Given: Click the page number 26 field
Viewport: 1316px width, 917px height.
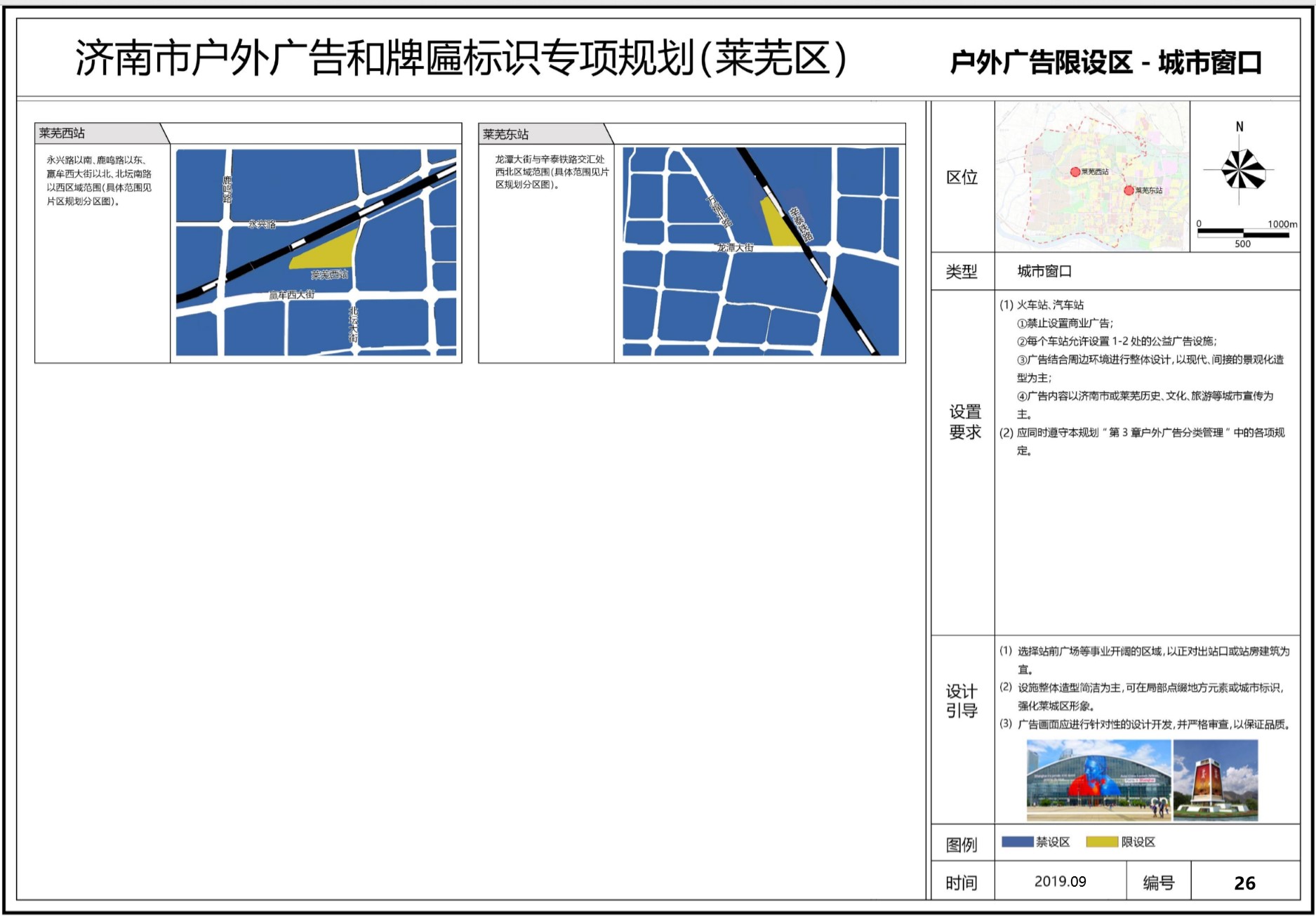Looking at the screenshot, I should point(1244,883).
